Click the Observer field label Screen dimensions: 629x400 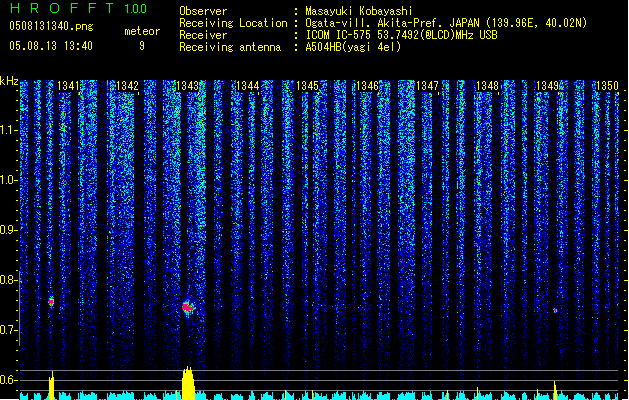(x=203, y=11)
